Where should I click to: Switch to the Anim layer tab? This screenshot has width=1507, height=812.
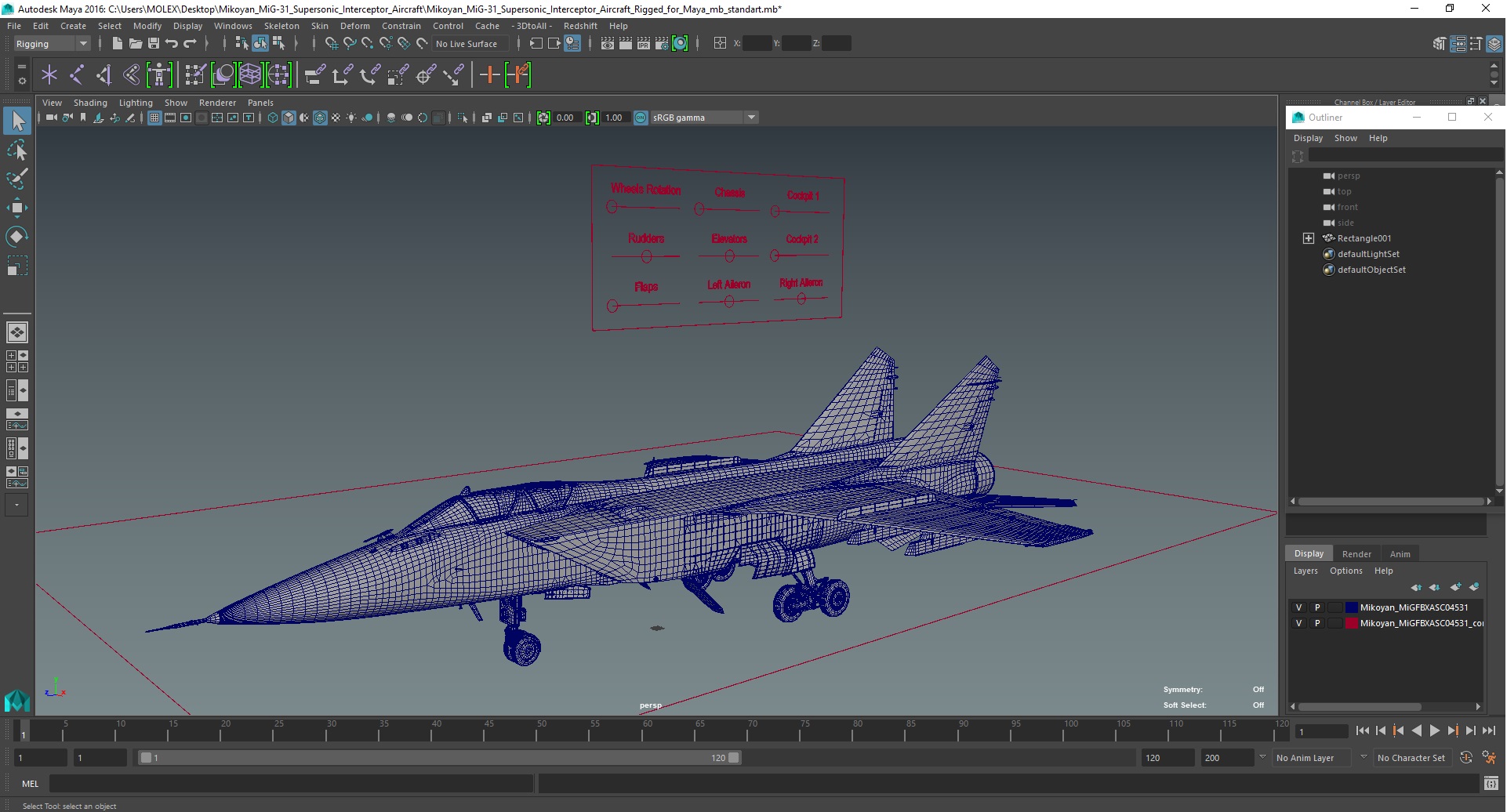1400,554
